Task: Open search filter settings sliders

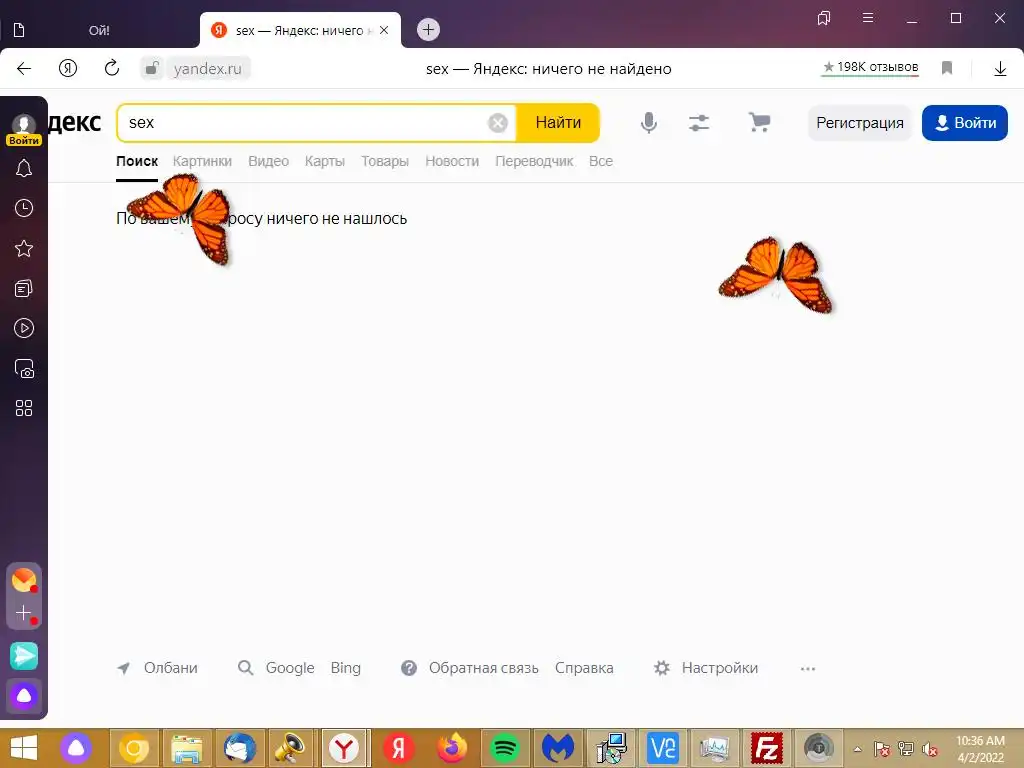Action: coord(699,123)
